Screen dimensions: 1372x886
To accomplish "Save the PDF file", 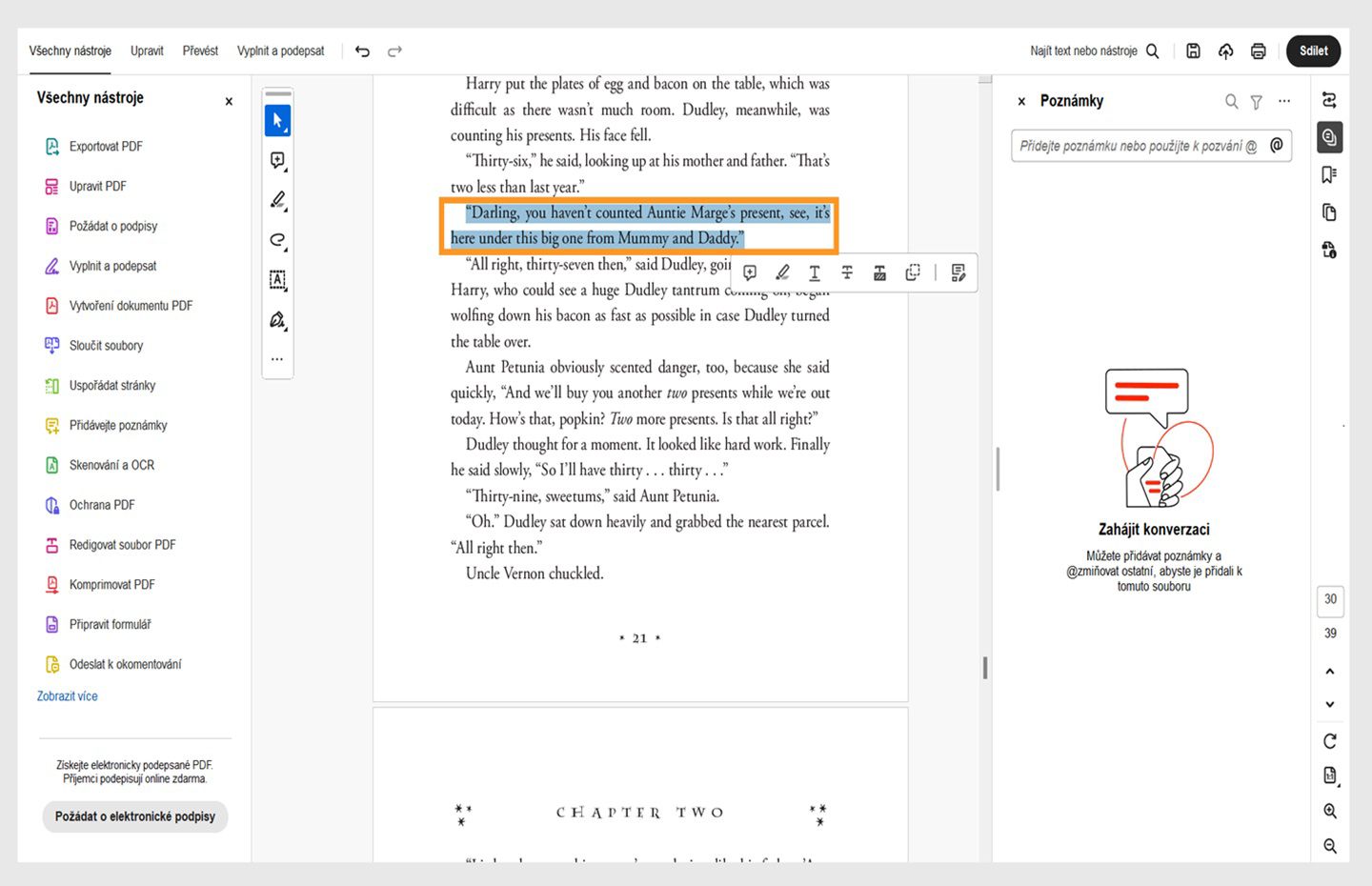I will pos(1193,50).
